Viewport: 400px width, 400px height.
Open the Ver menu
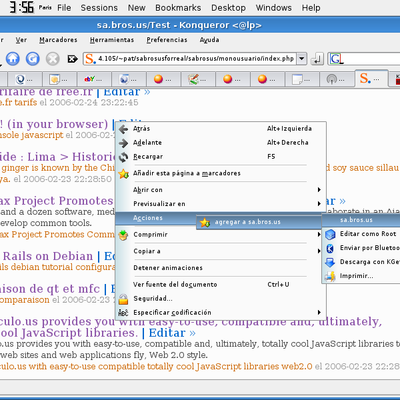[x=21, y=40]
